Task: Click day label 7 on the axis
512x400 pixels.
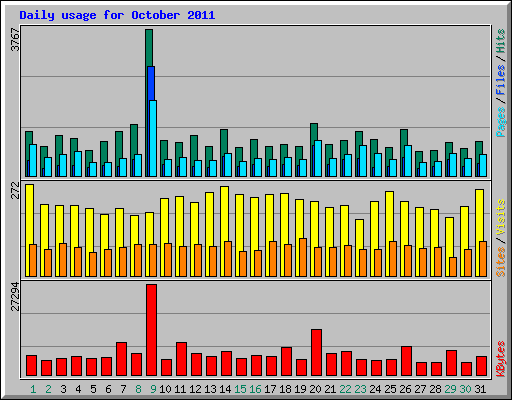Action: [123, 389]
